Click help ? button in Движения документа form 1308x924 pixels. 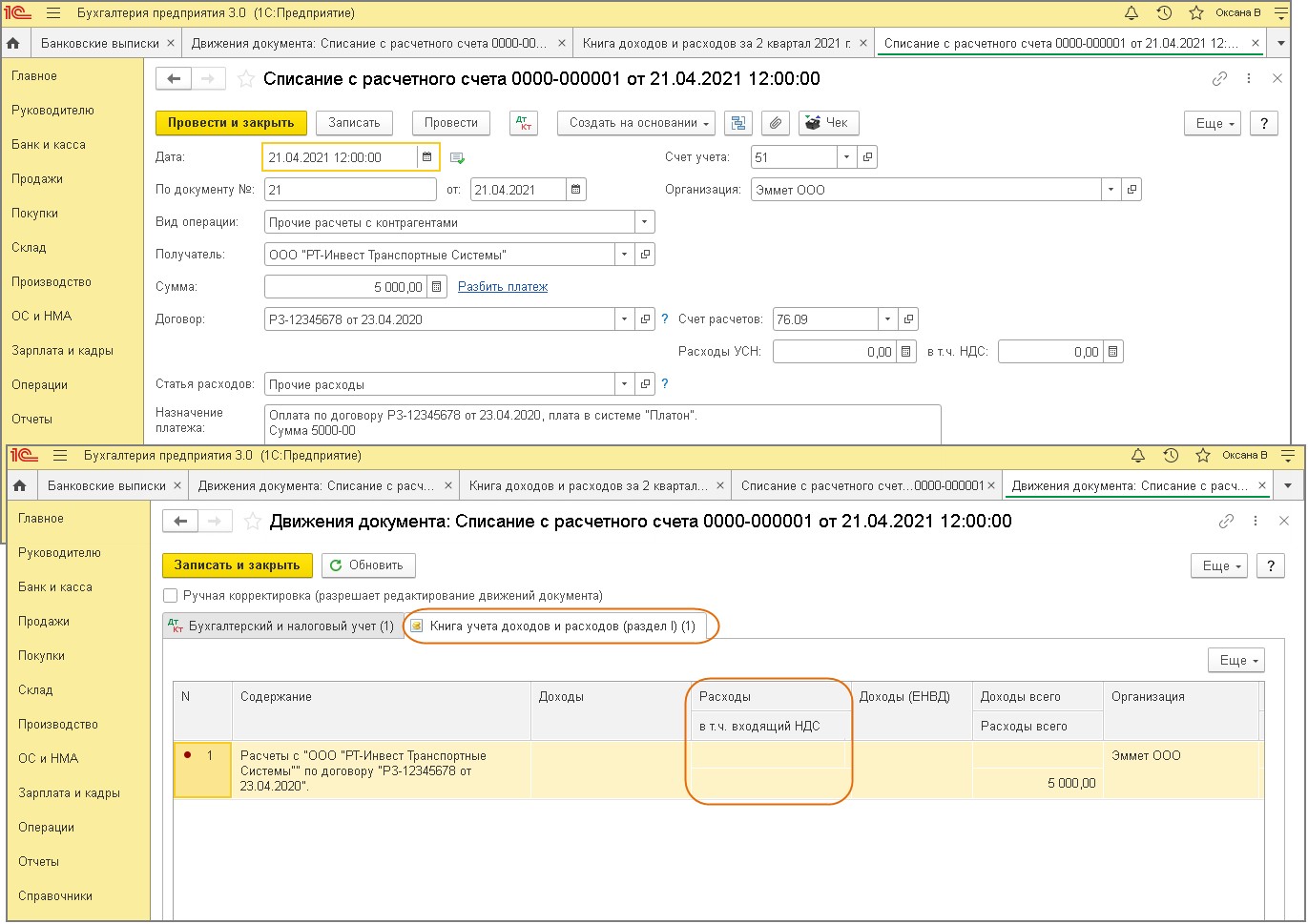tap(1270, 565)
